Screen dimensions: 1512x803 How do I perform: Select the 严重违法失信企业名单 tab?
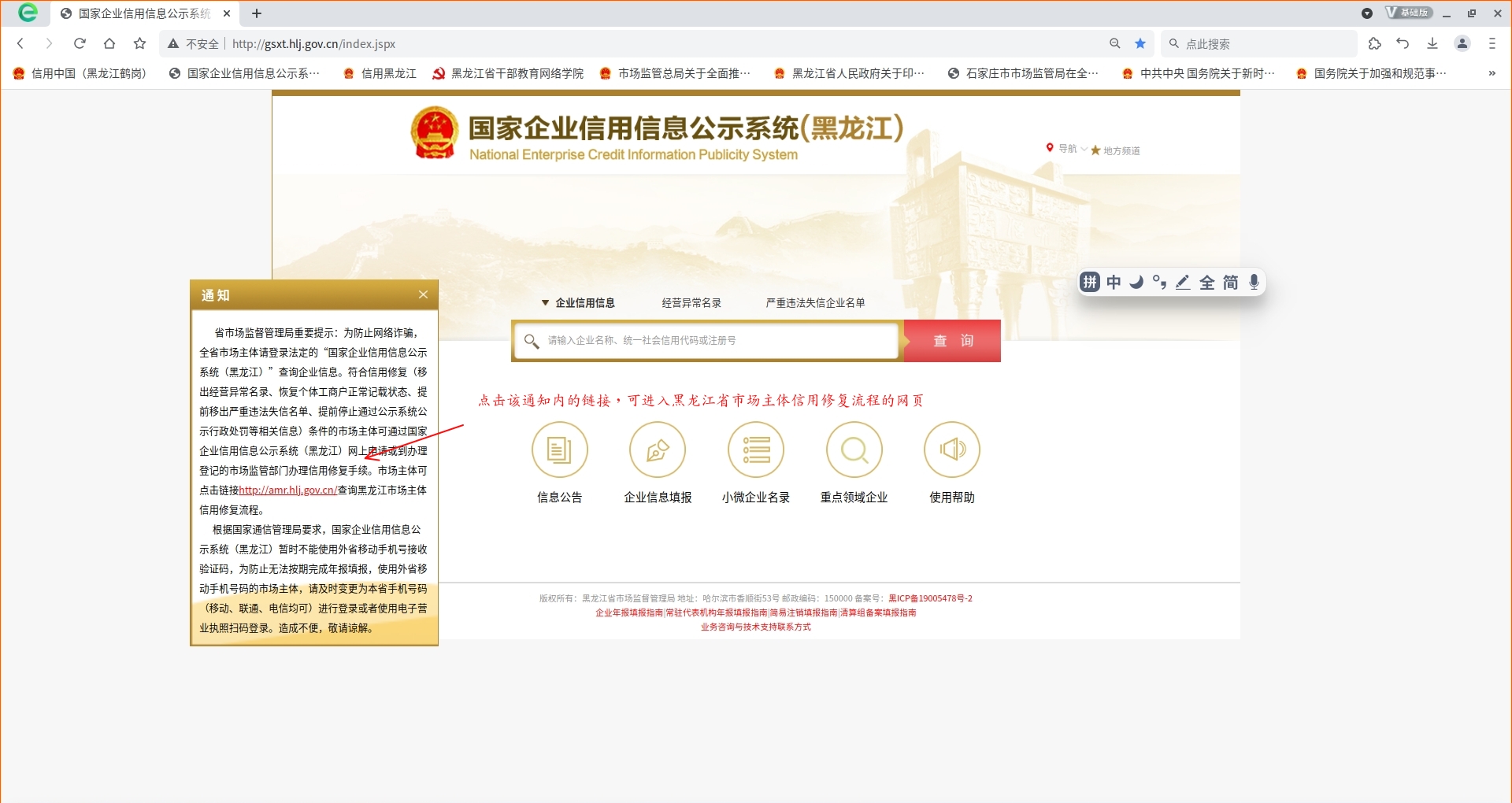point(815,303)
